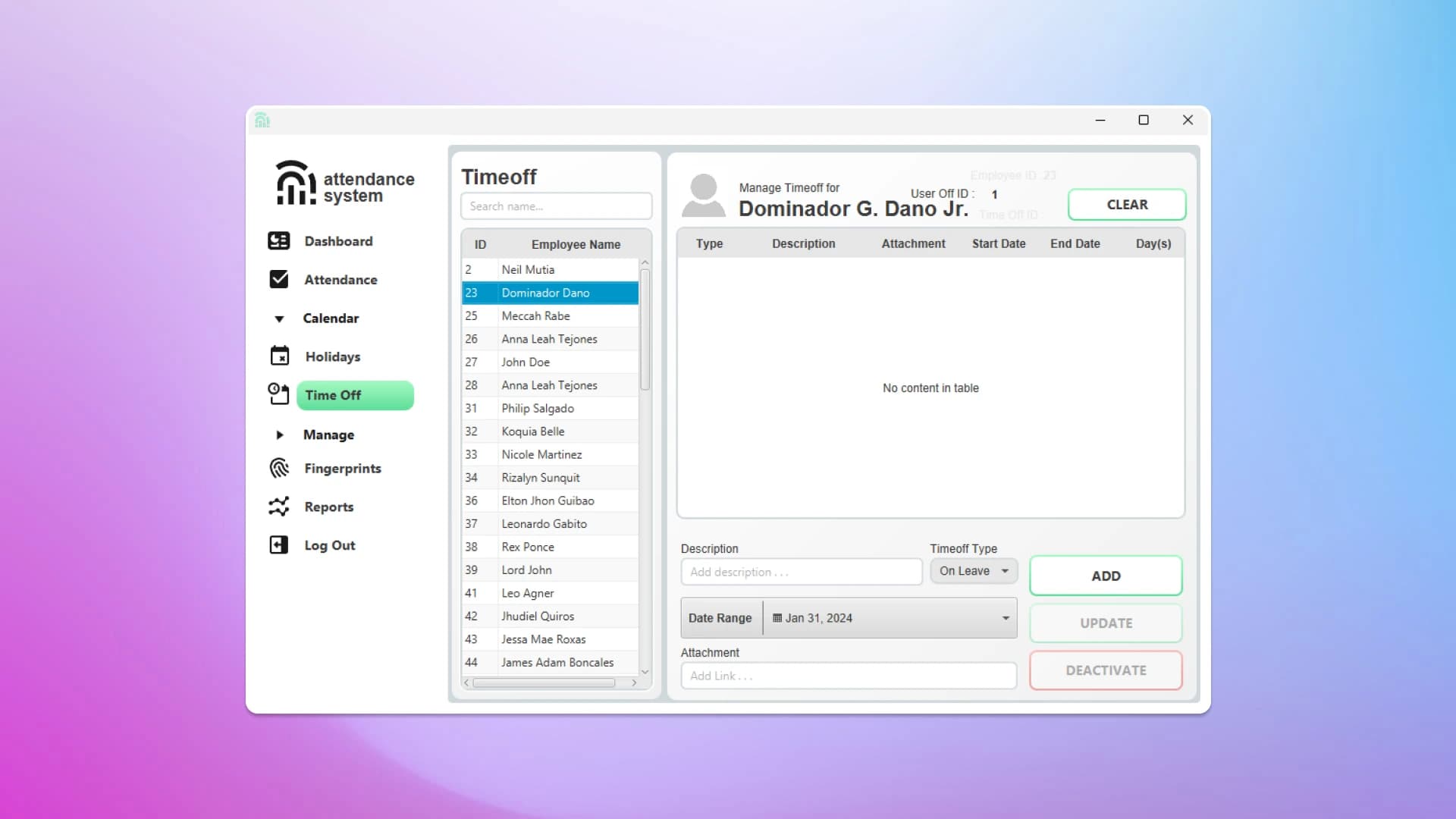Open the Timeoff Type dropdown

[x=974, y=571]
